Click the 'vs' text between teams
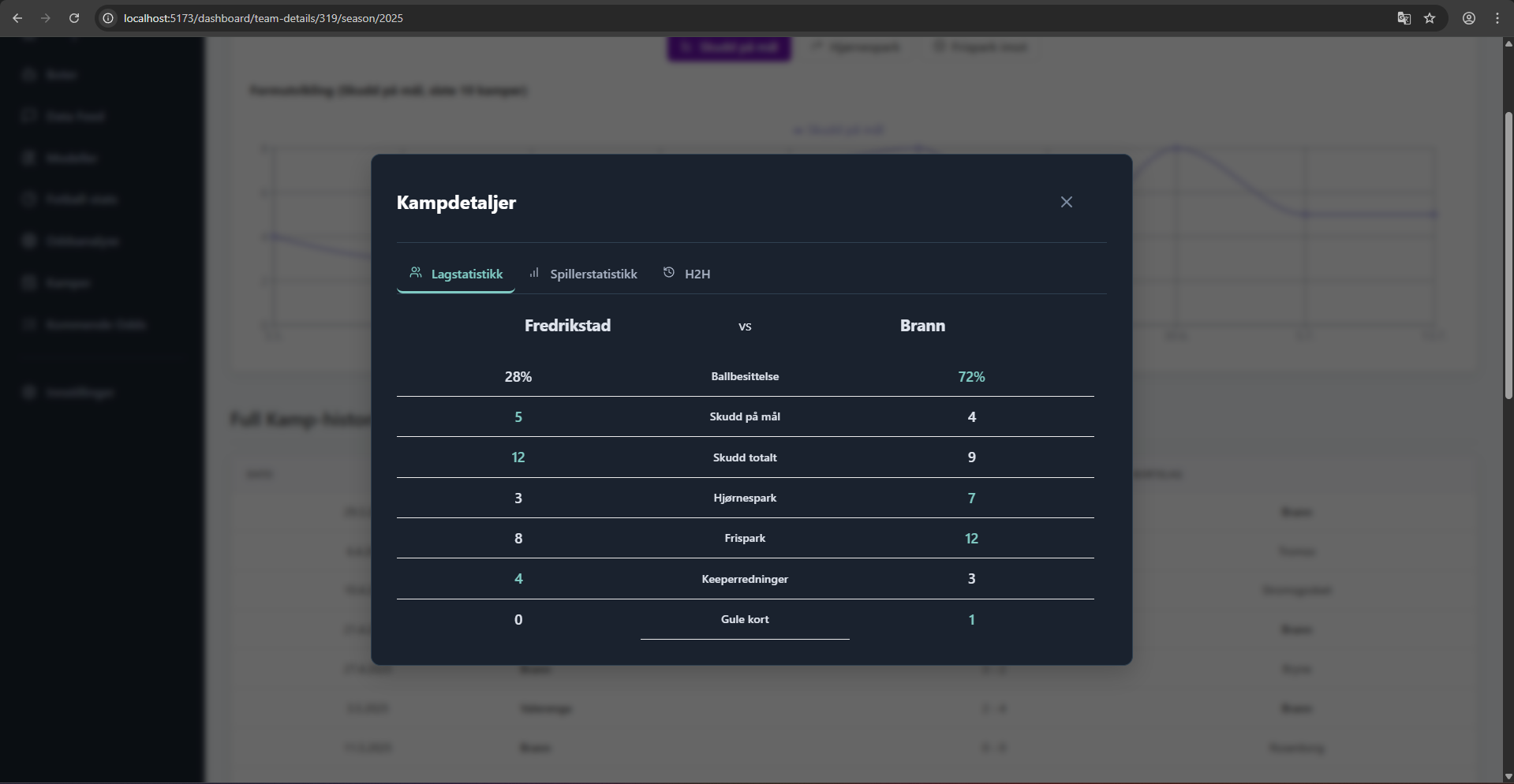The width and height of the screenshot is (1514, 784). pos(745,327)
